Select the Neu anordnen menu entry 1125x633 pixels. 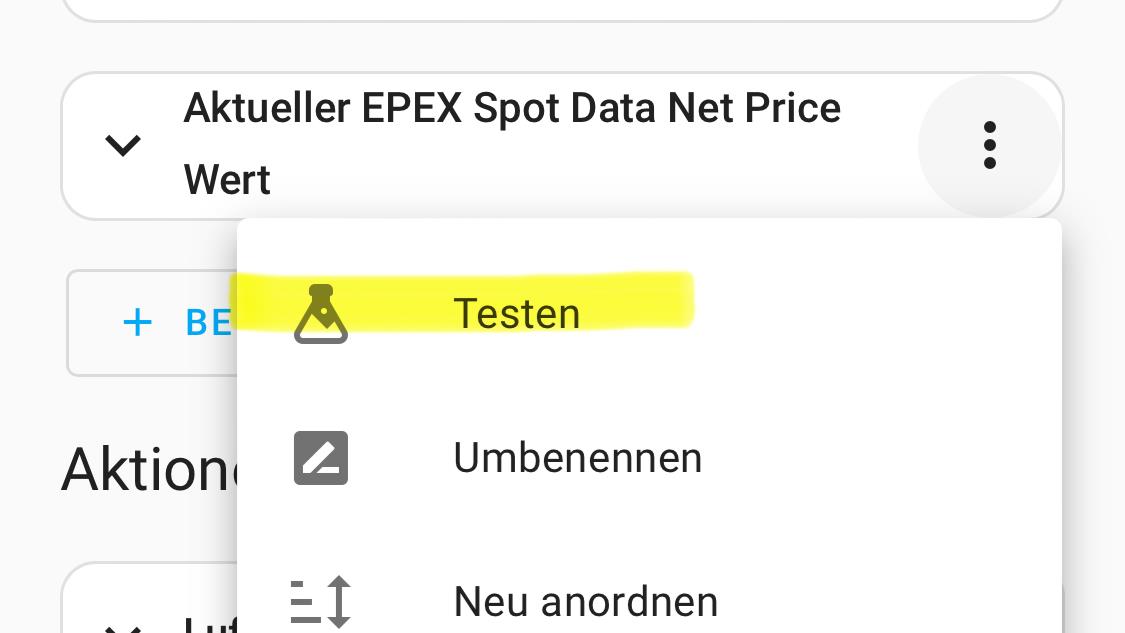click(x=585, y=601)
